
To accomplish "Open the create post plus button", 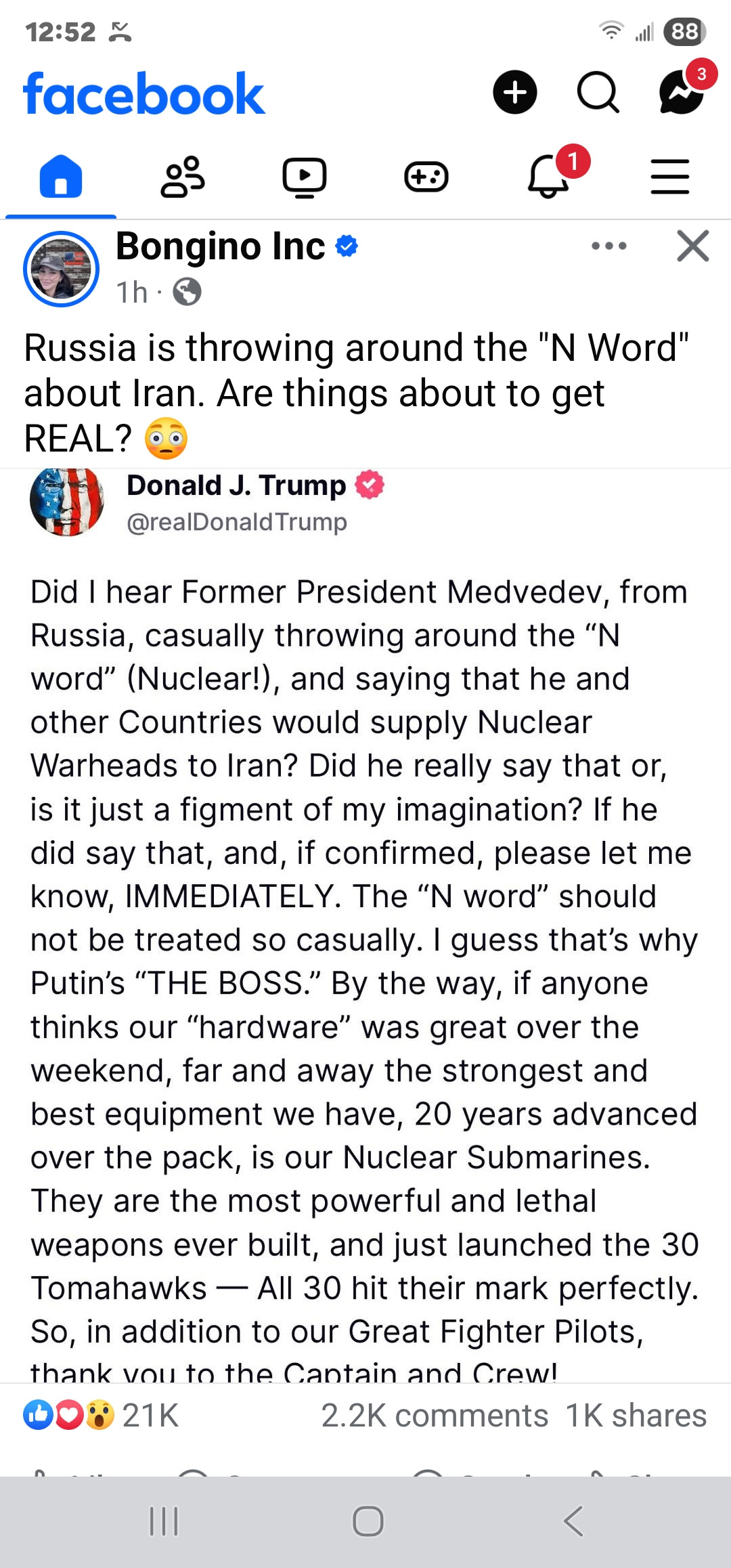I will [x=514, y=92].
